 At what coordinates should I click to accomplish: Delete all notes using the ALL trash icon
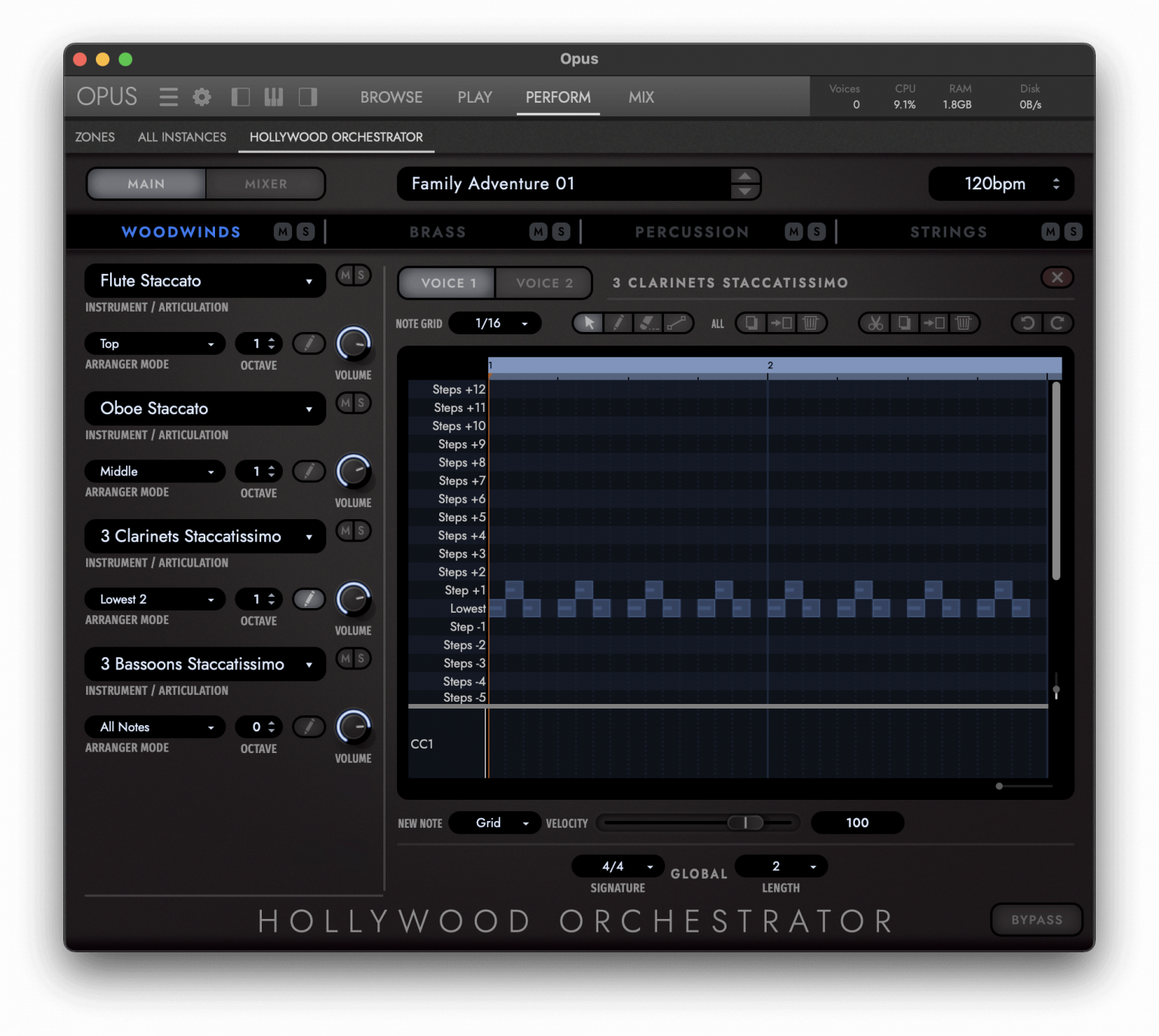[811, 323]
